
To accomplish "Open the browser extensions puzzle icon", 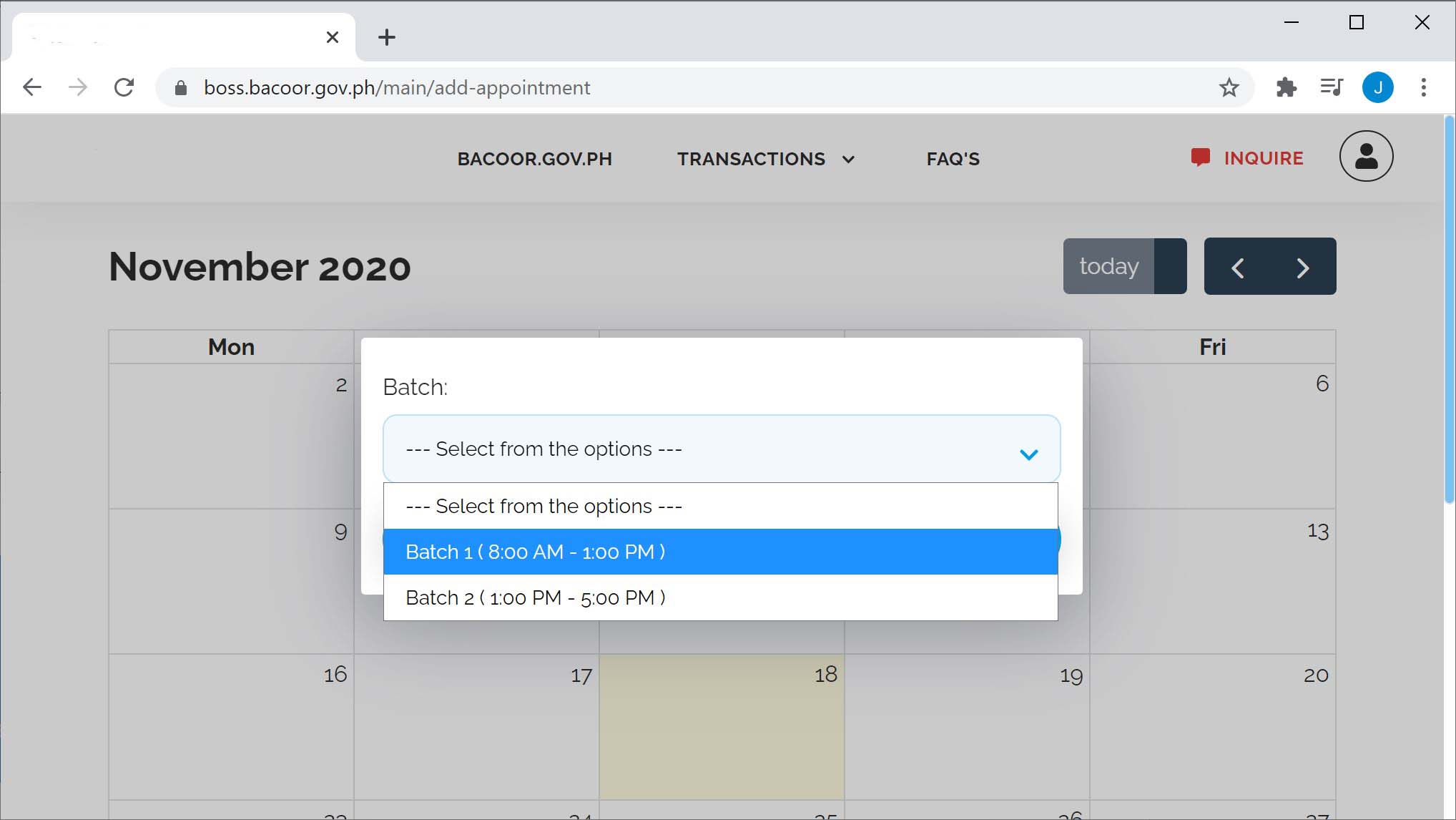I will click(1287, 87).
